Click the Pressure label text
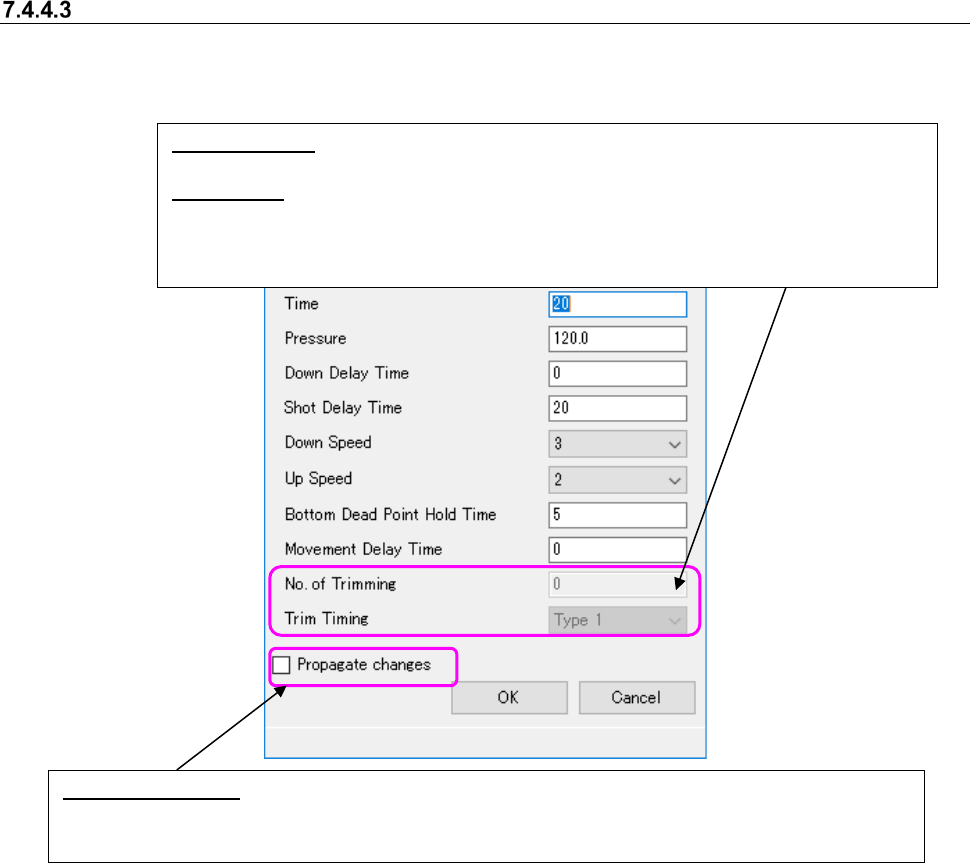970x863 pixels. coord(315,338)
